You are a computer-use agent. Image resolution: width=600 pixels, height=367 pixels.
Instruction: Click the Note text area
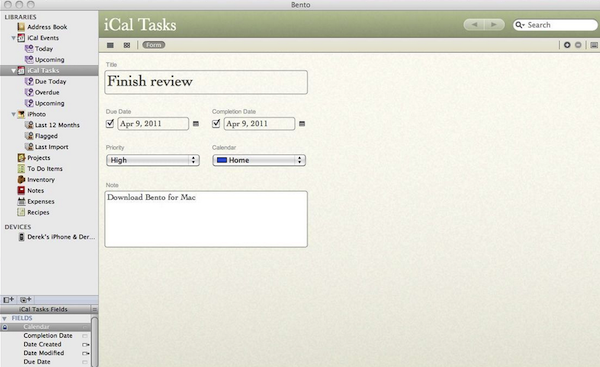[x=206, y=219]
